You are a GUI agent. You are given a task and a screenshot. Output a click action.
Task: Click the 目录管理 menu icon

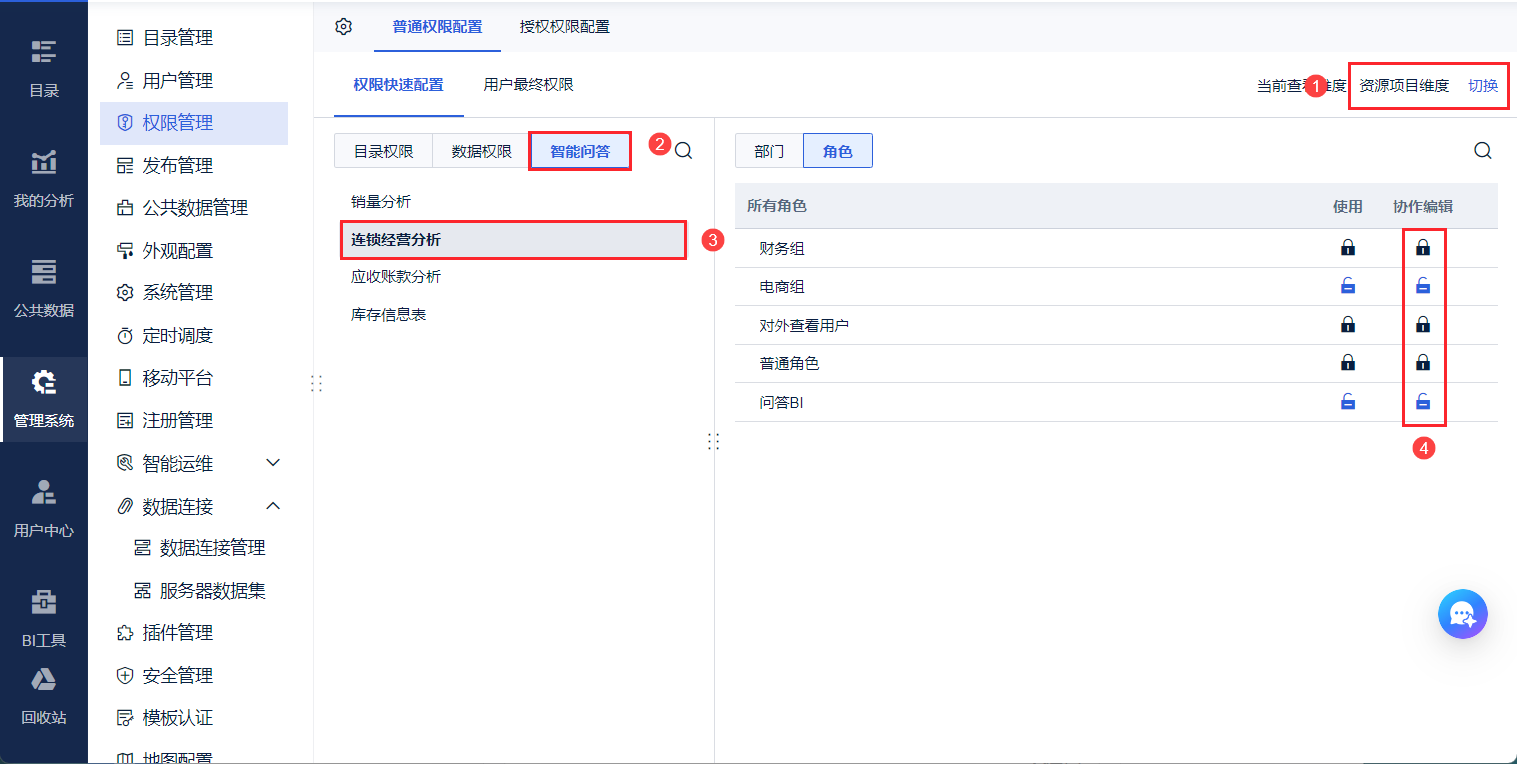tap(125, 38)
